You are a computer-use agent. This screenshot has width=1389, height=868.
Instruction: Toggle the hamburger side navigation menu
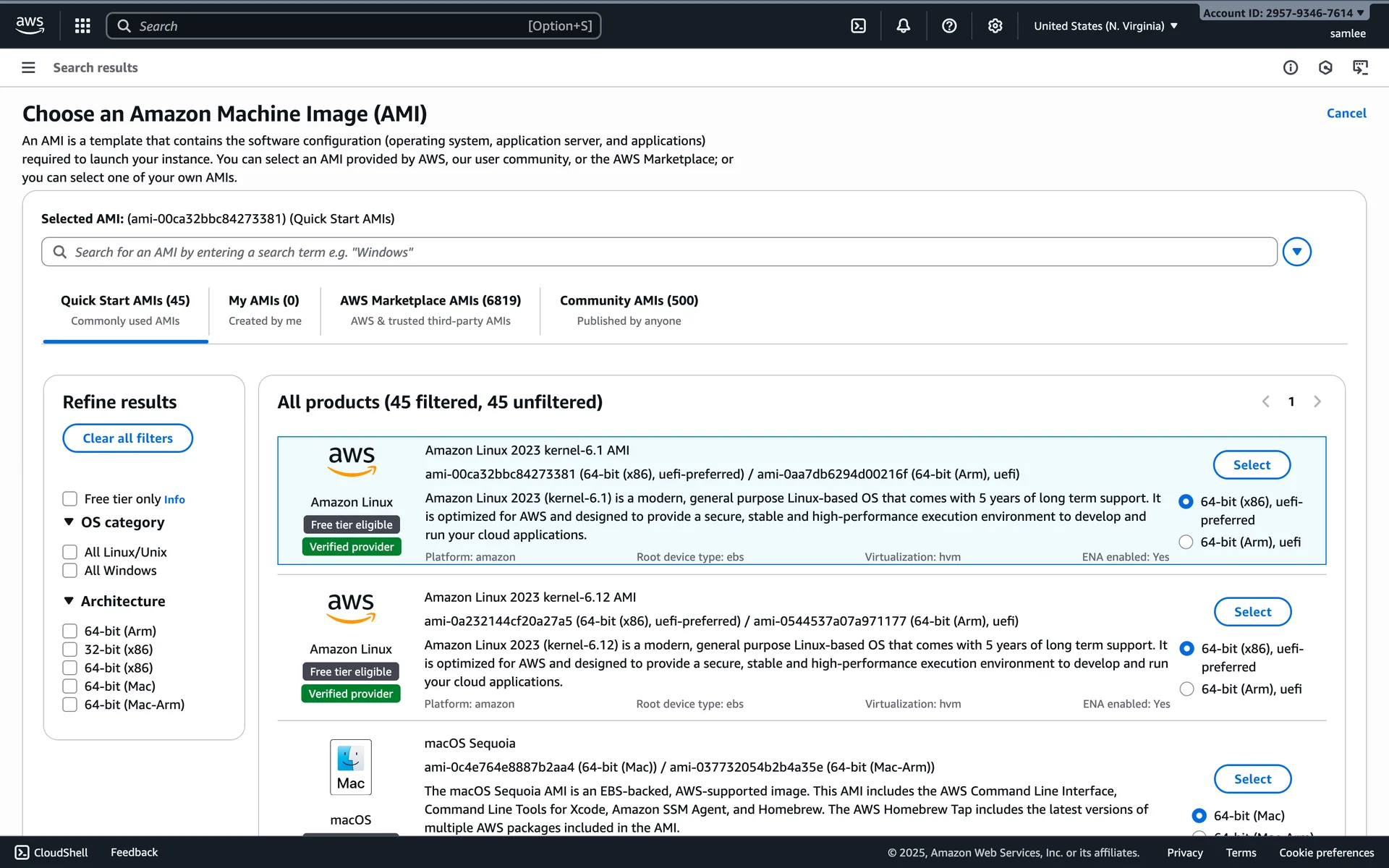(x=28, y=67)
